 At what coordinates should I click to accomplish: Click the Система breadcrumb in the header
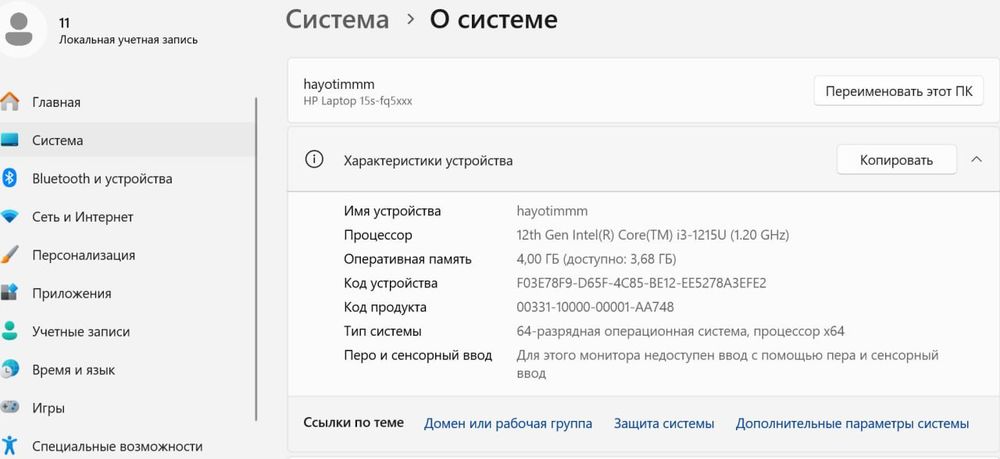(x=337, y=19)
